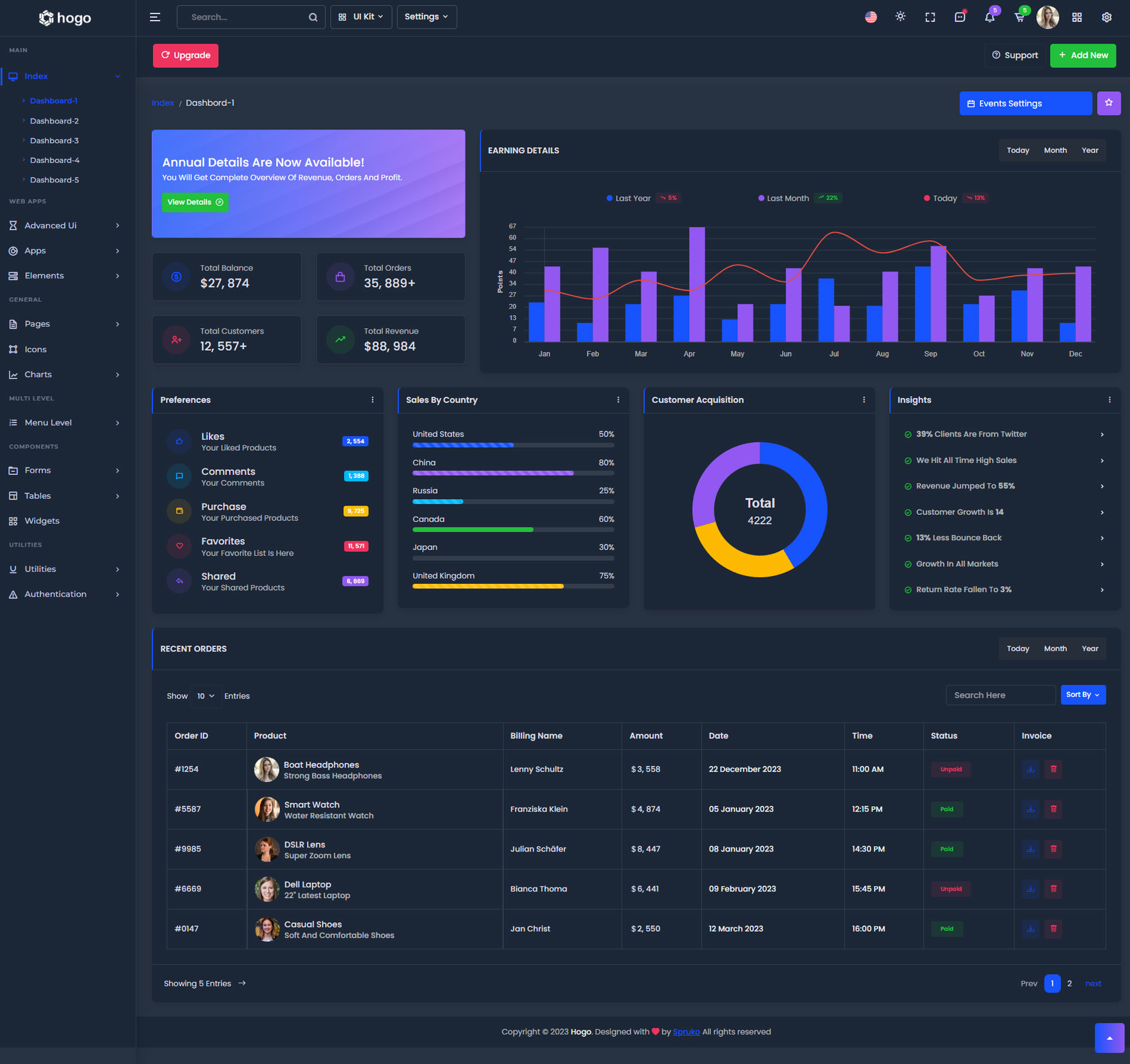Viewport: 1130px width, 1064px height.
Task: Click the red Upgrade button
Action: pyautogui.click(x=185, y=55)
